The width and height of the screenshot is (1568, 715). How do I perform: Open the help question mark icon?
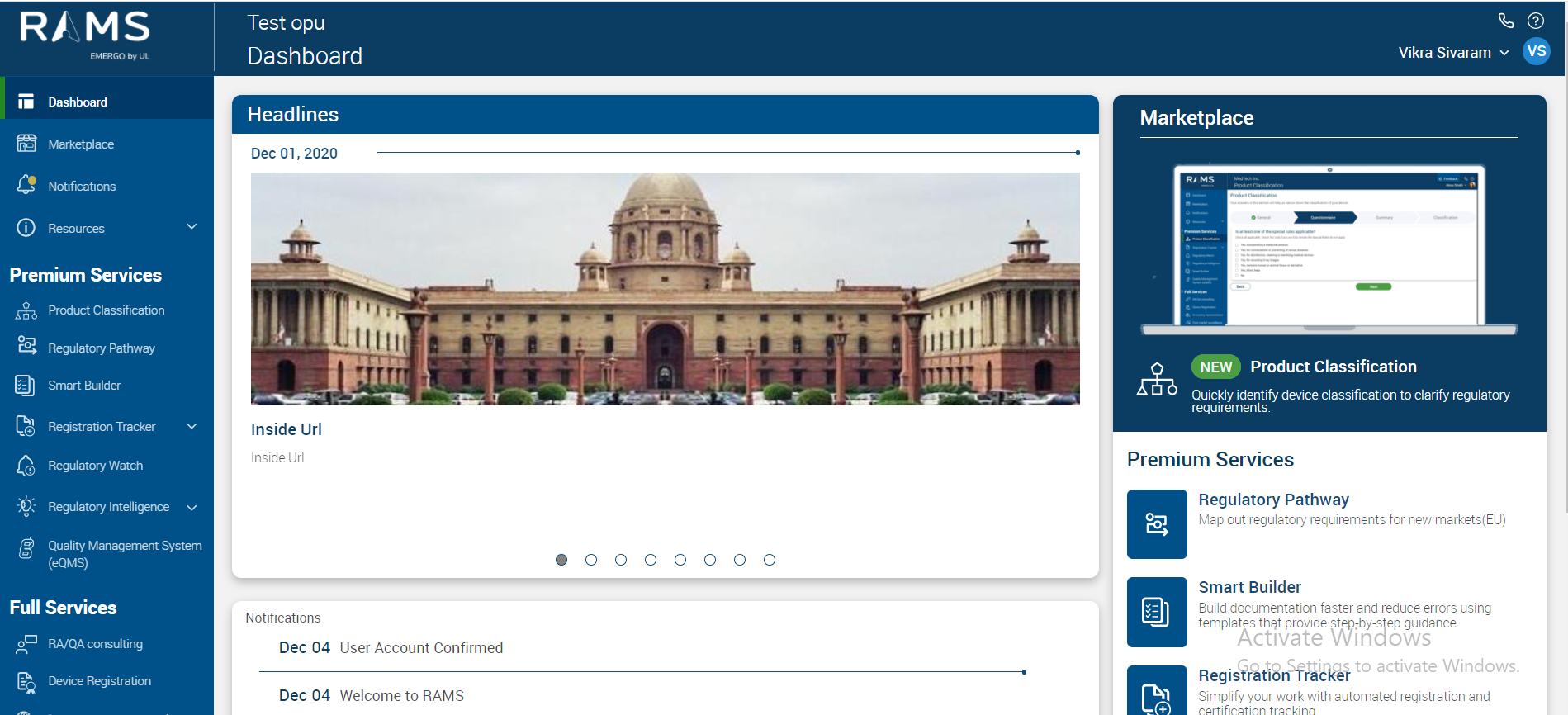pyautogui.click(x=1536, y=21)
